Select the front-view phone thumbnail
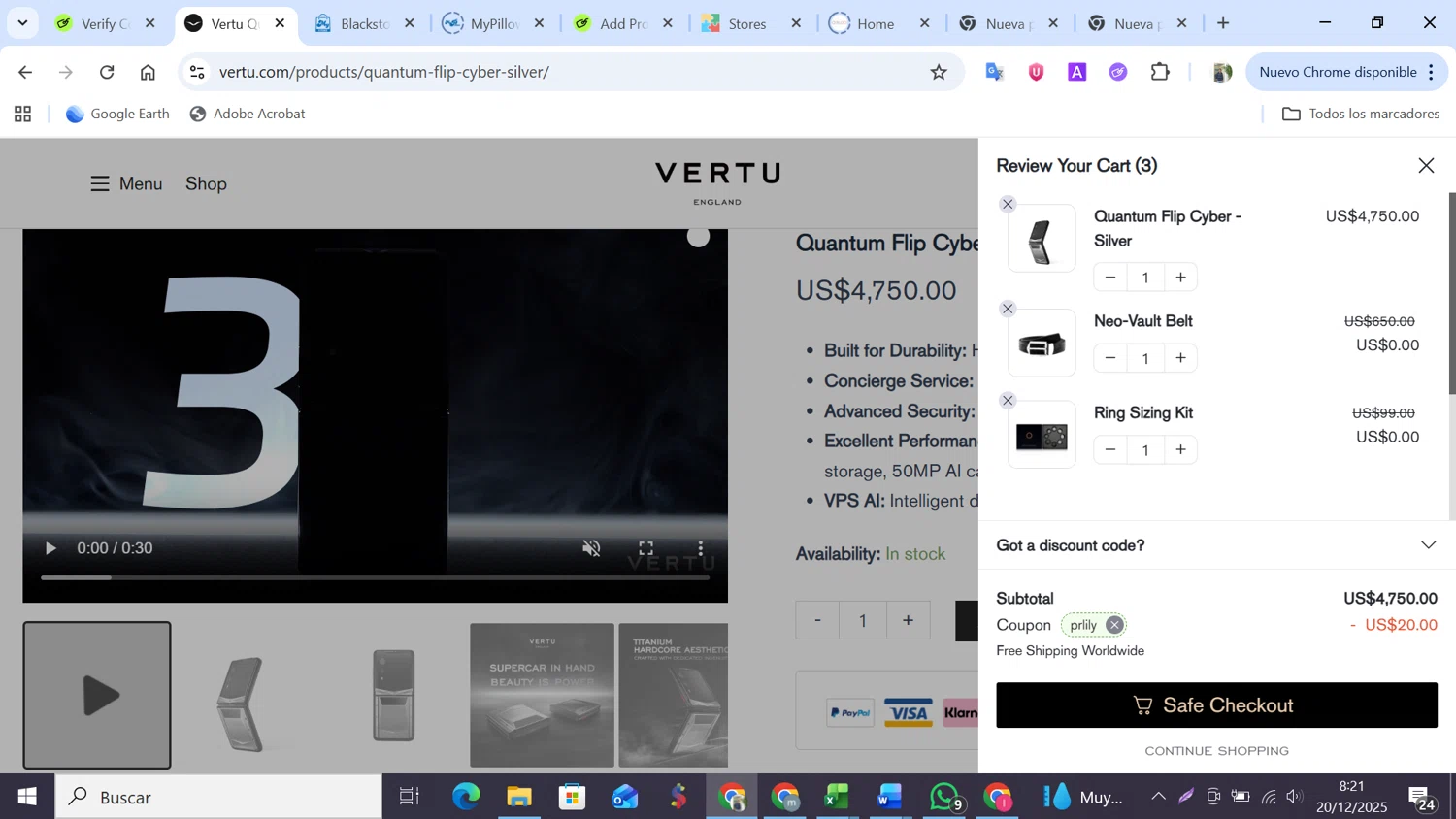 [x=393, y=695]
